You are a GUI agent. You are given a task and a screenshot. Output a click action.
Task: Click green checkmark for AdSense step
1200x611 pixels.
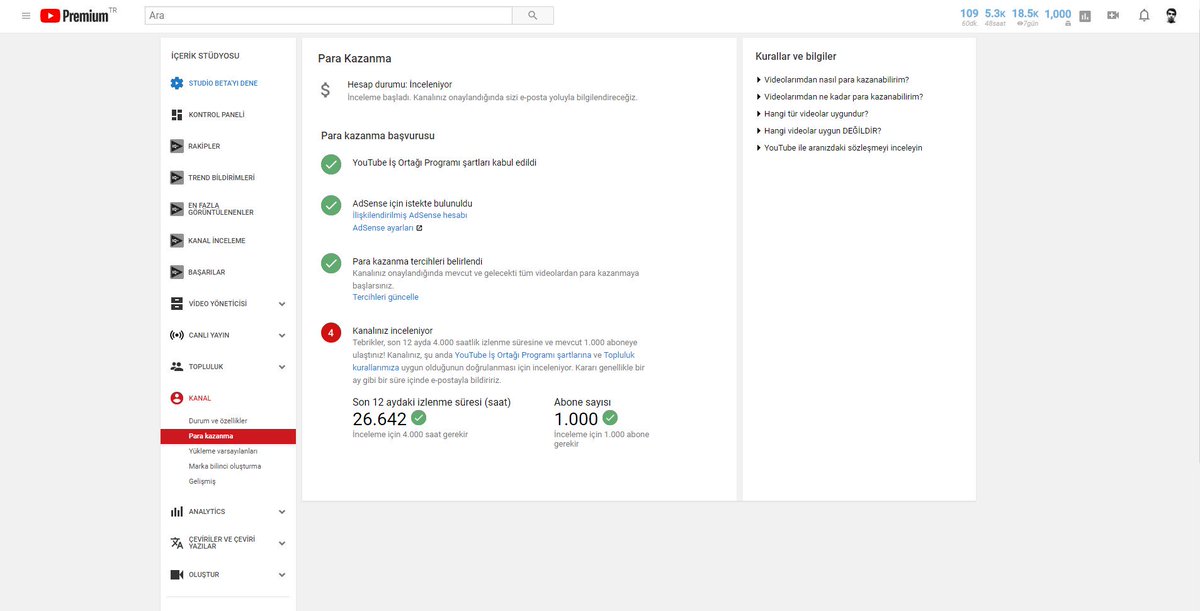331,205
